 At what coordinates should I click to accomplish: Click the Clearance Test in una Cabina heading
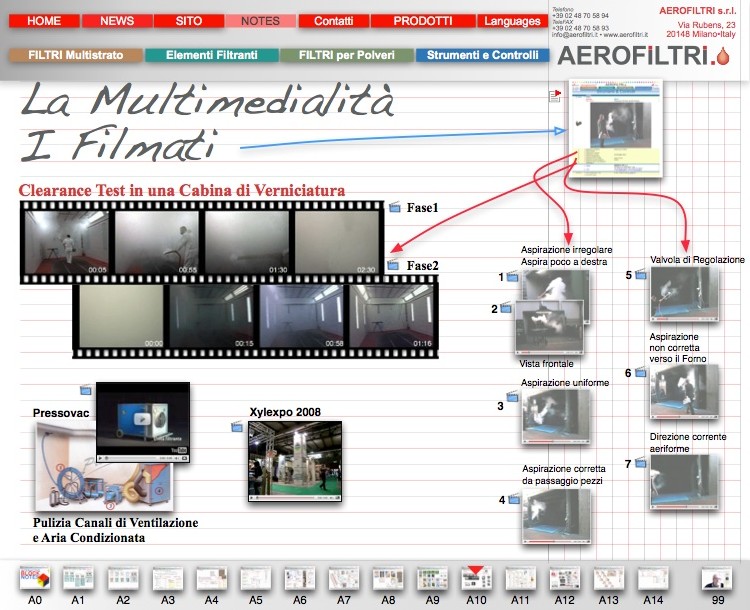pos(182,190)
